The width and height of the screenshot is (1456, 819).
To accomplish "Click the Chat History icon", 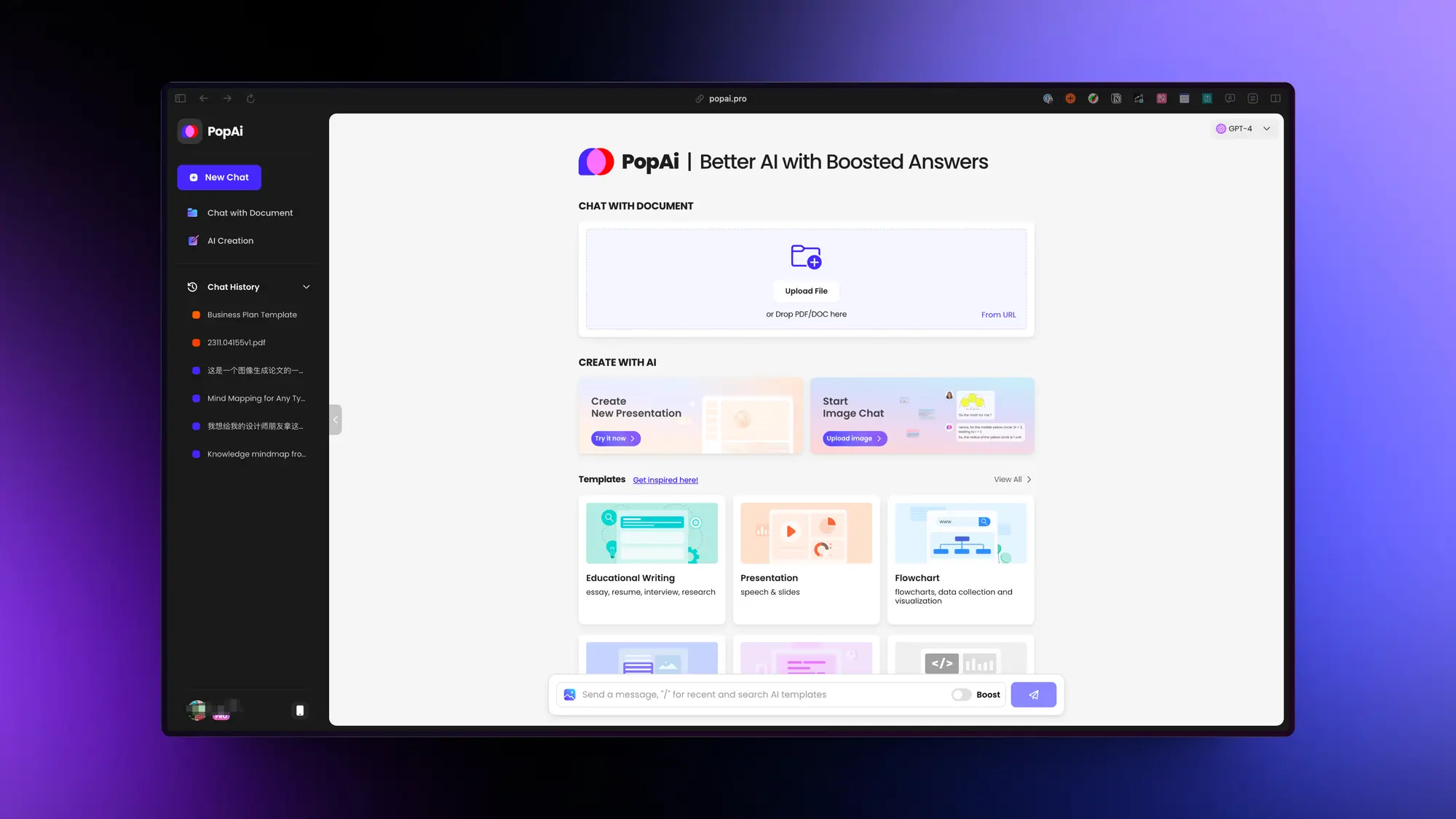I will (192, 287).
